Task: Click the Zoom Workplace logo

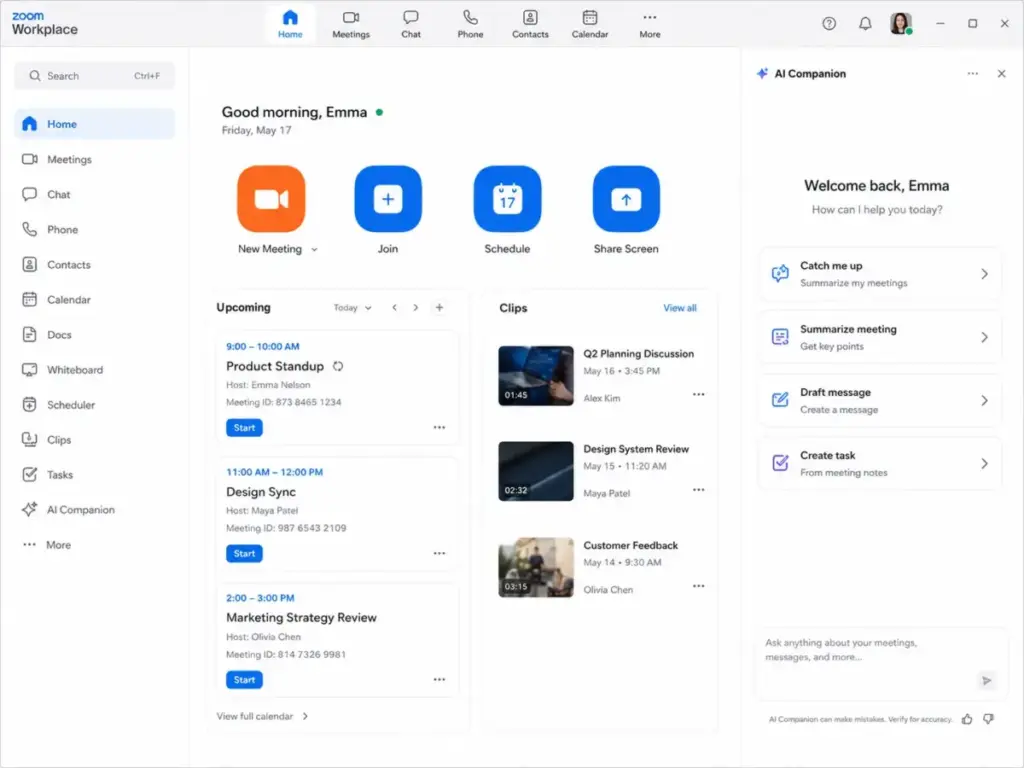Action: (44, 24)
